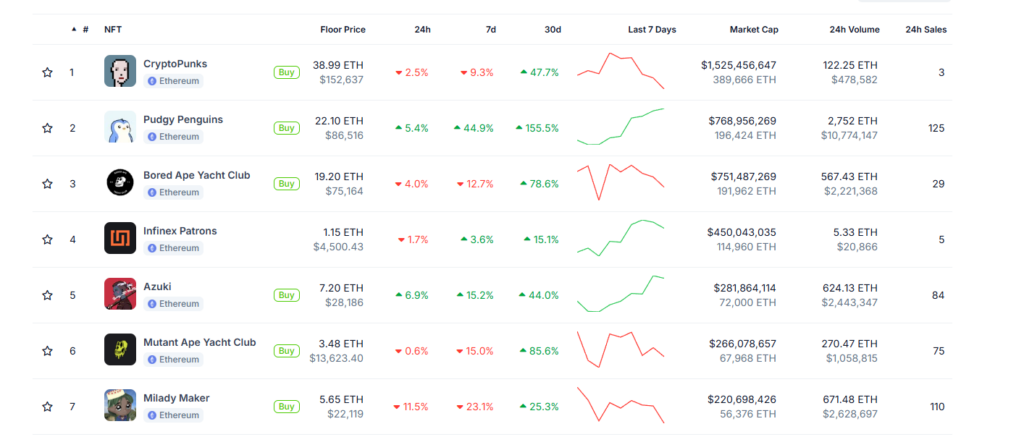Open the Azuki collection avatar
Viewport: 1024px width, 437px height.
click(x=120, y=294)
